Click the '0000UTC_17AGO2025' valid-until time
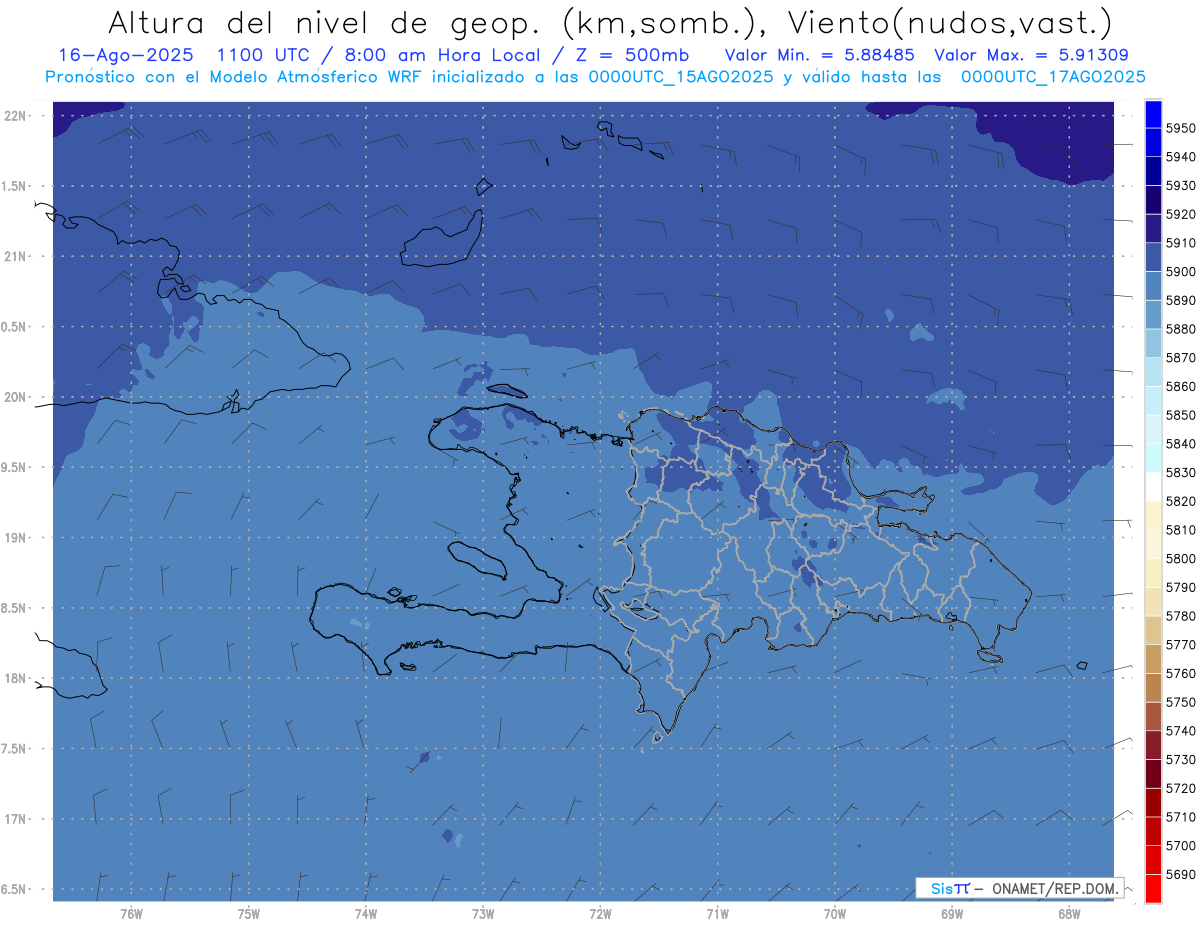Viewport: 1200px width, 927px height. [1053, 77]
